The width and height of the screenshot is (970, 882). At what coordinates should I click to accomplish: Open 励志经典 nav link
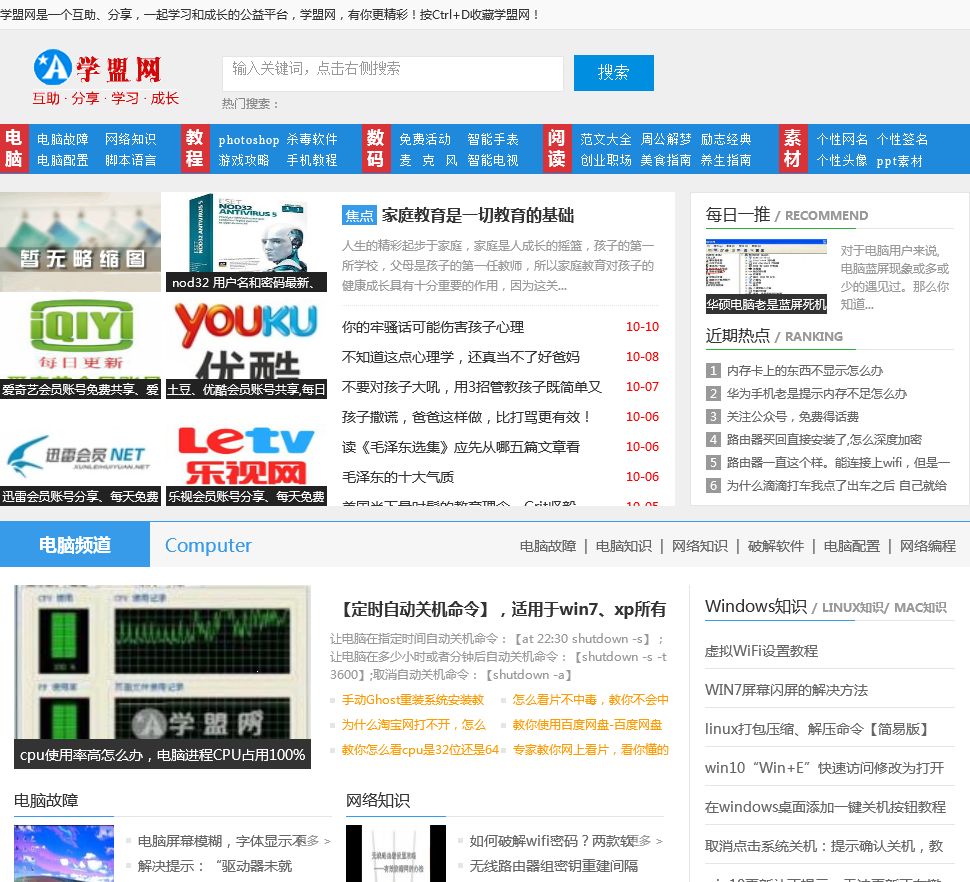click(x=726, y=139)
